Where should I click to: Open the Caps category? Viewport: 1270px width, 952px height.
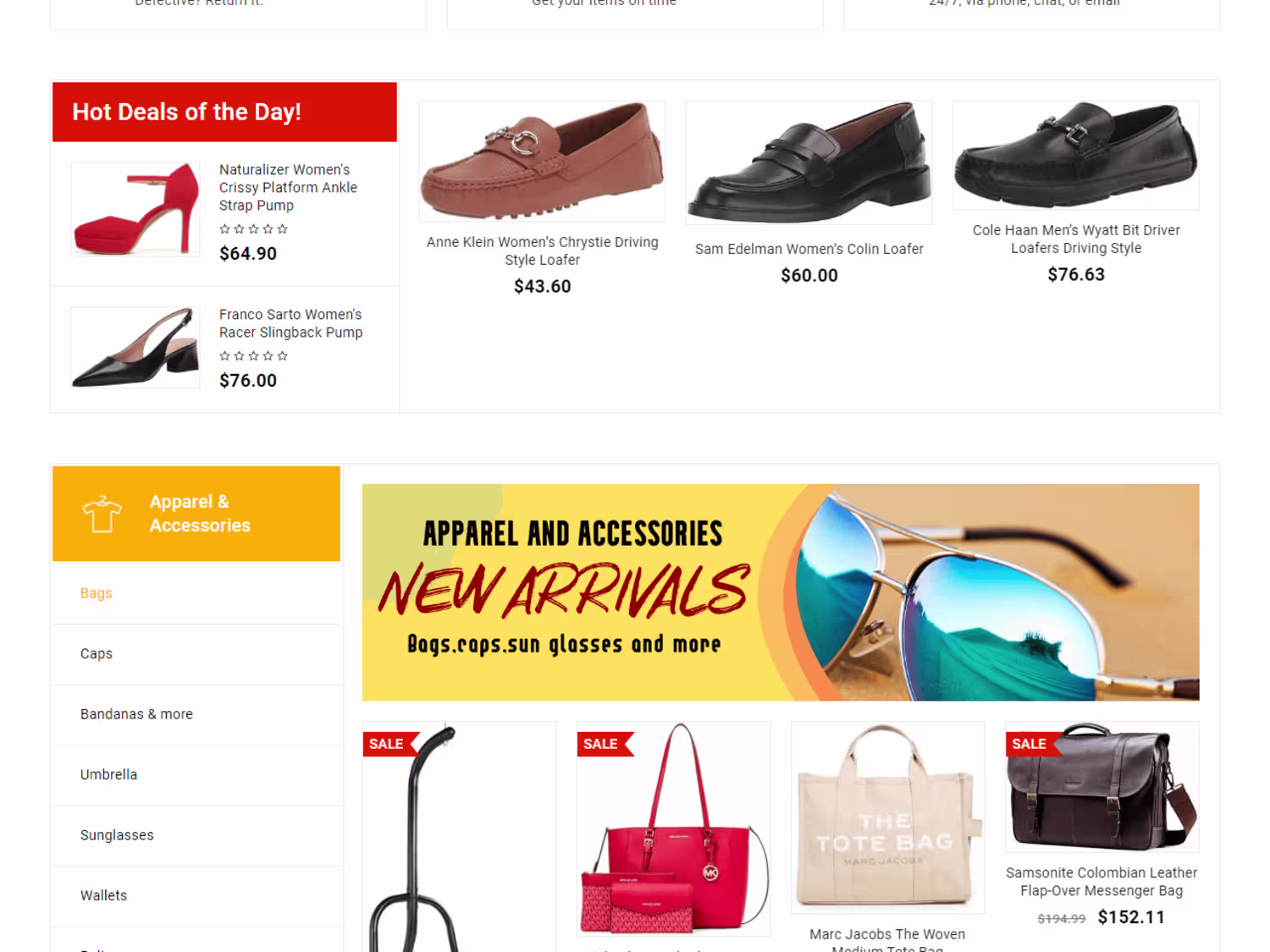click(x=97, y=654)
